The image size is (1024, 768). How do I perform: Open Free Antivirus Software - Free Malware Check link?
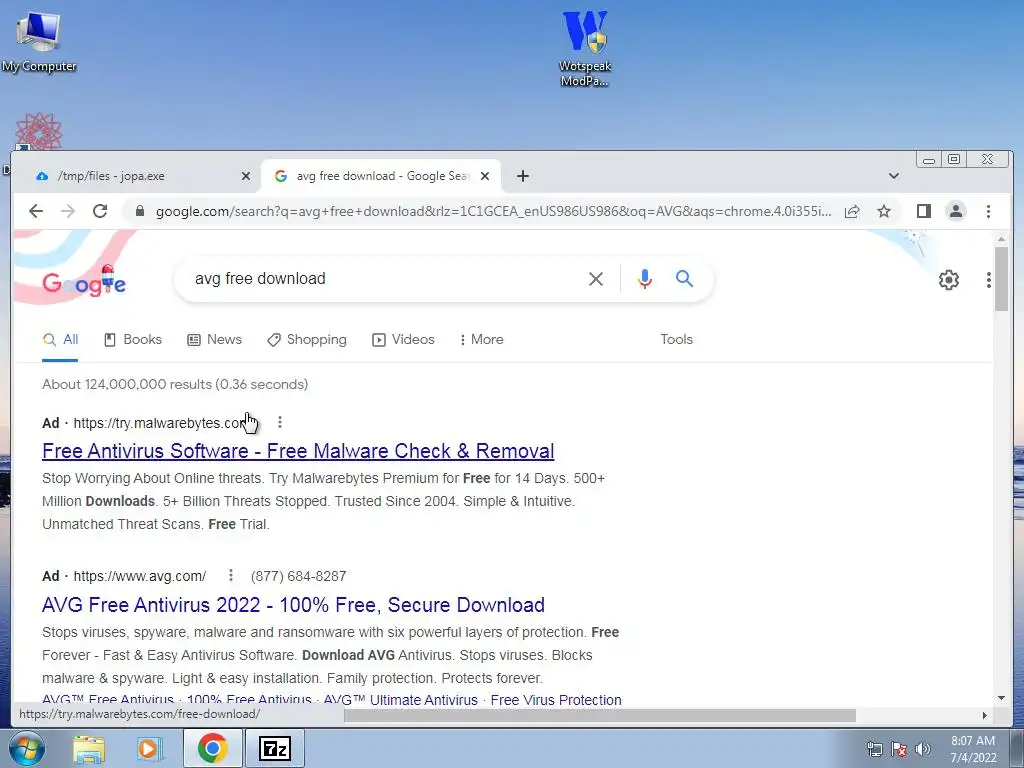298,451
